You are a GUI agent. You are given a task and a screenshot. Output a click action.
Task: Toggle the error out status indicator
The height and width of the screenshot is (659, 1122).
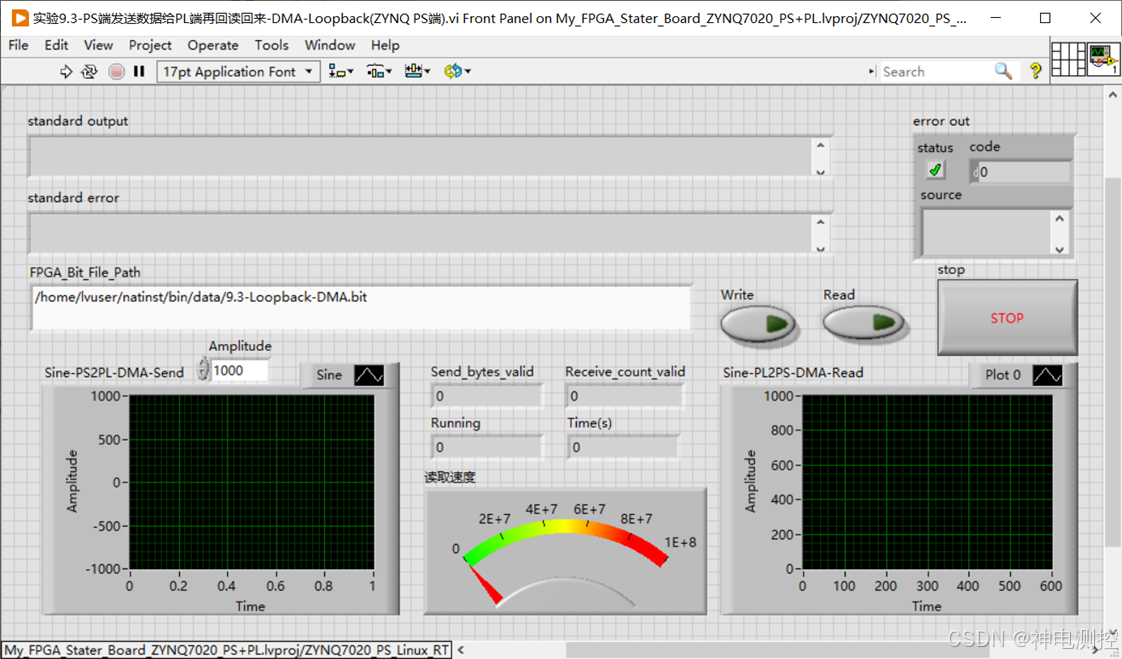coord(935,170)
